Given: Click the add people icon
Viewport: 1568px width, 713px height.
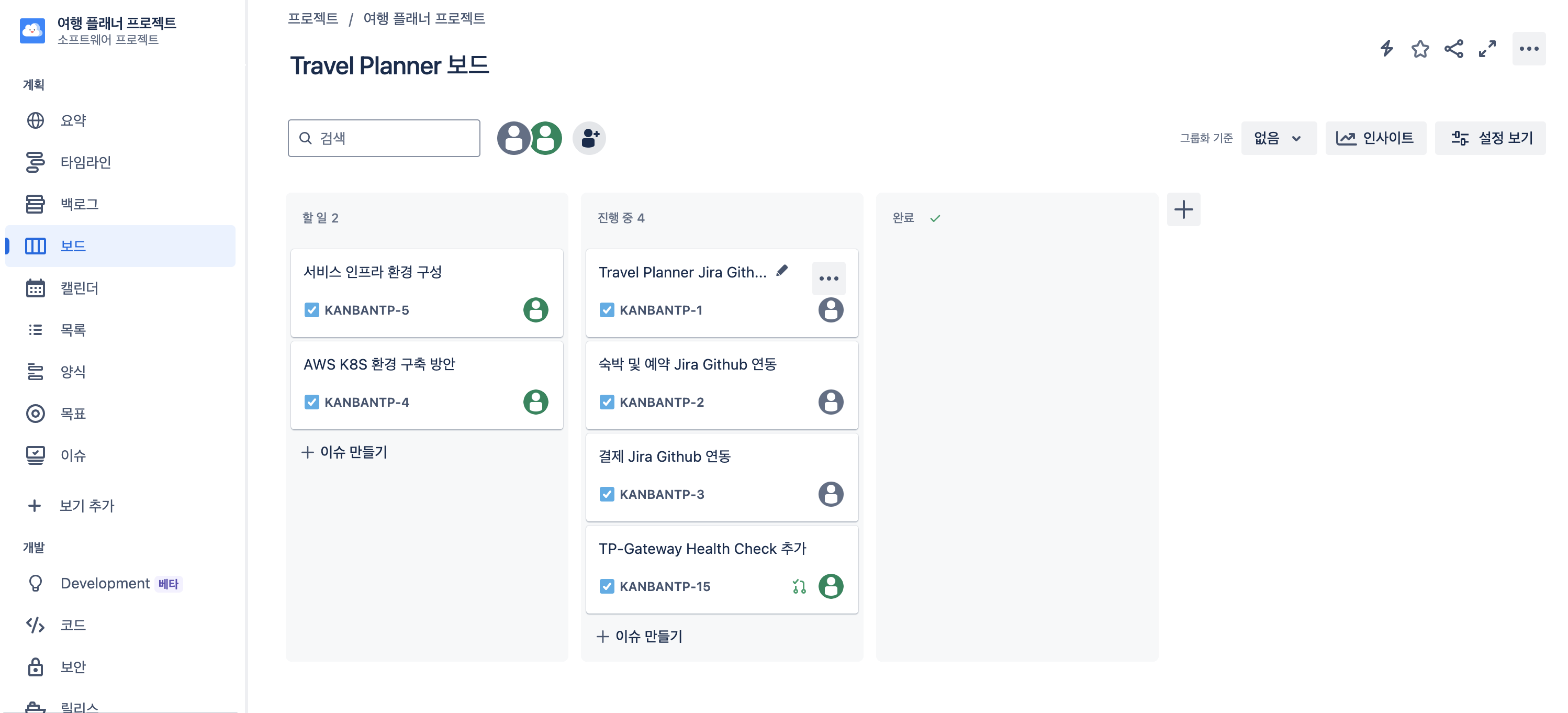Looking at the screenshot, I should [589, 138].
